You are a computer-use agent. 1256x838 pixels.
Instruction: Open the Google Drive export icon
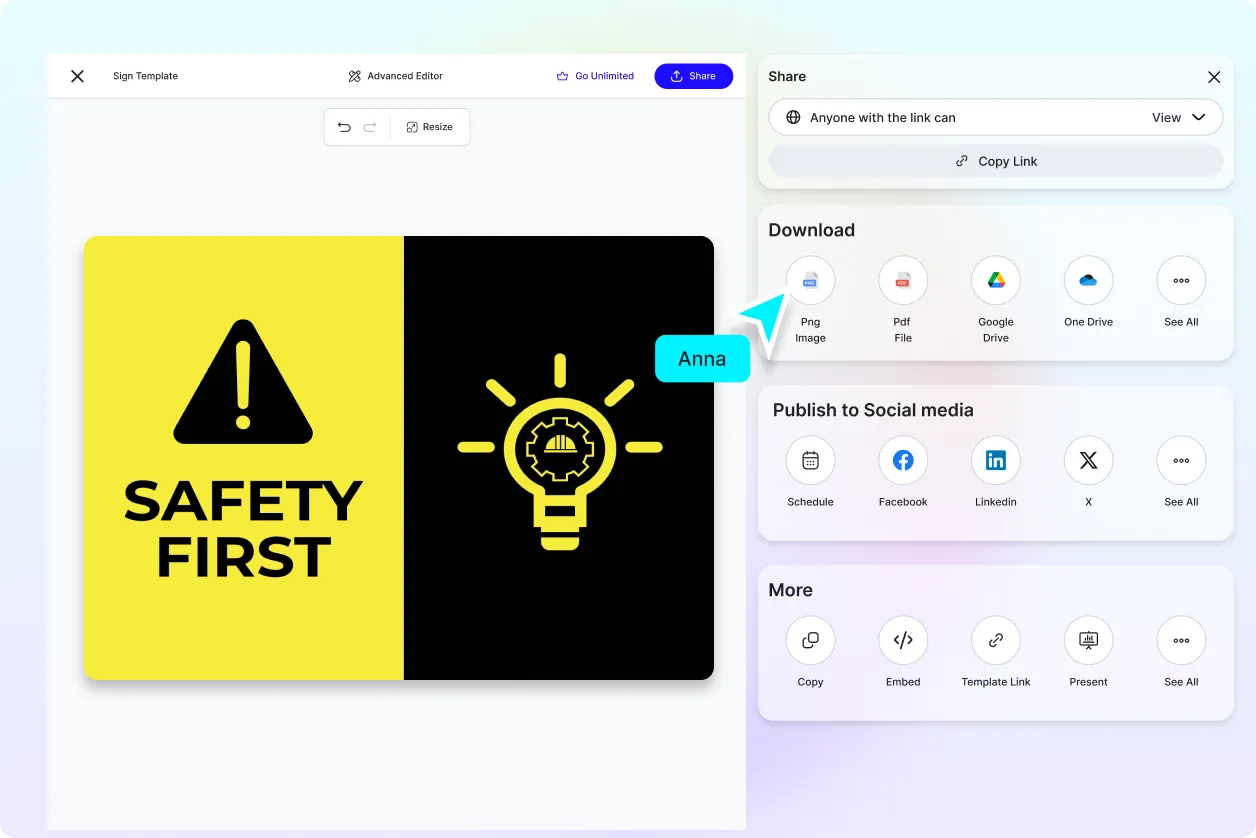click(x=995, y=280)
